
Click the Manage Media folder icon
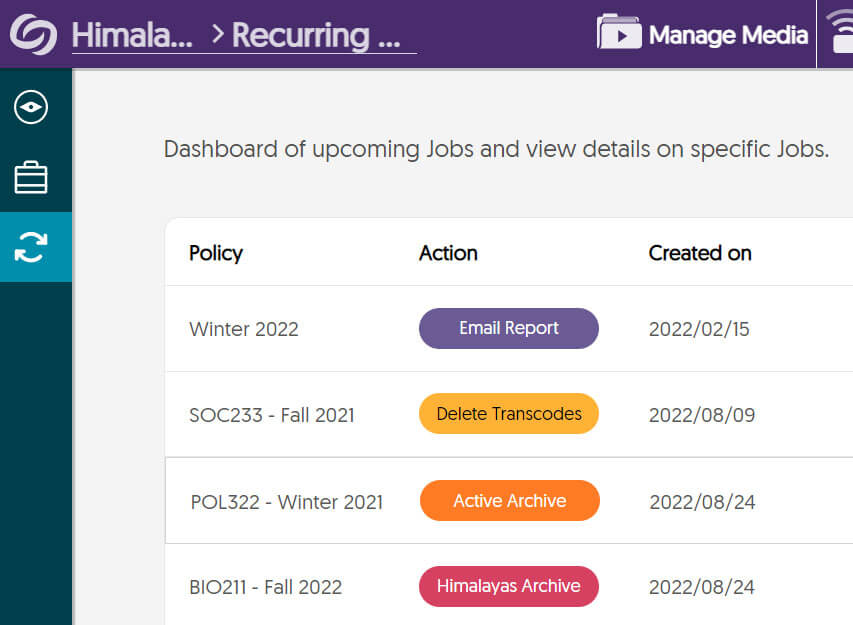pos(619,32)
